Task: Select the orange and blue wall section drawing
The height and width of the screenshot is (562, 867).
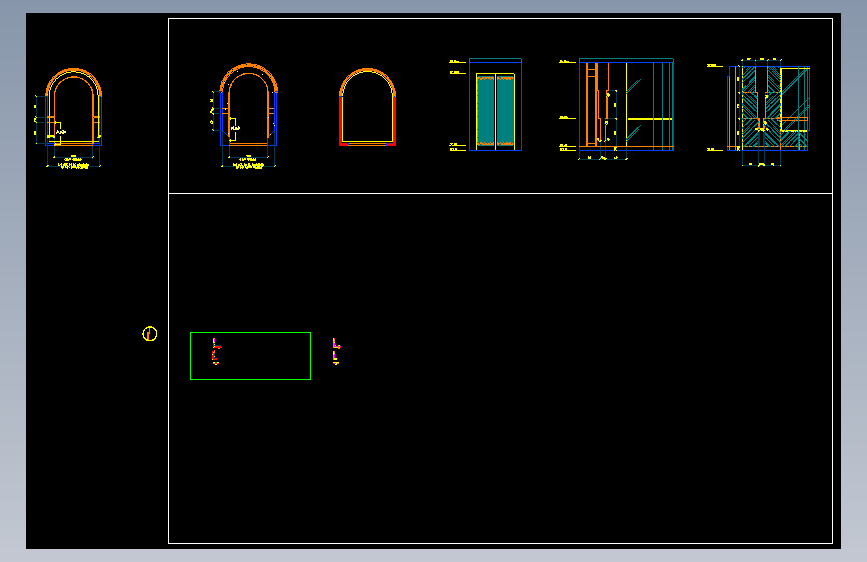Action: [617, 108]
